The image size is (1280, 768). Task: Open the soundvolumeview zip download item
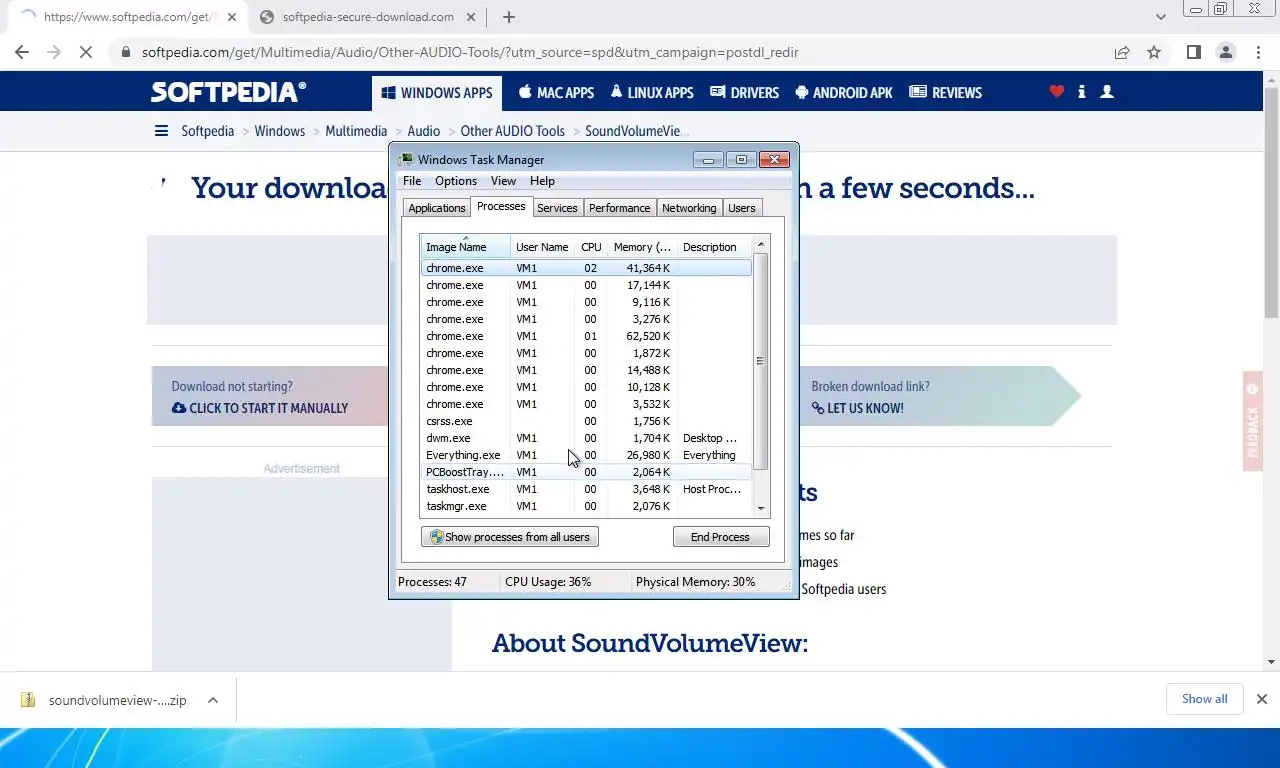click(x=105, y=700)
